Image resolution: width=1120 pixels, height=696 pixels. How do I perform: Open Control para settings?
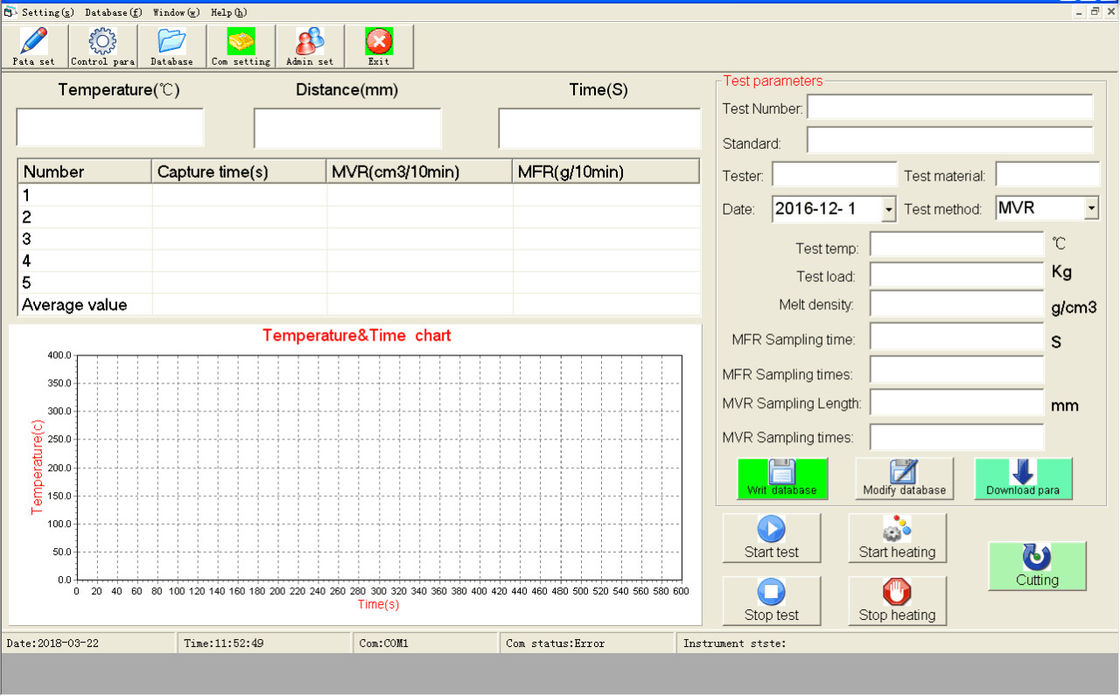coord(102,46)
